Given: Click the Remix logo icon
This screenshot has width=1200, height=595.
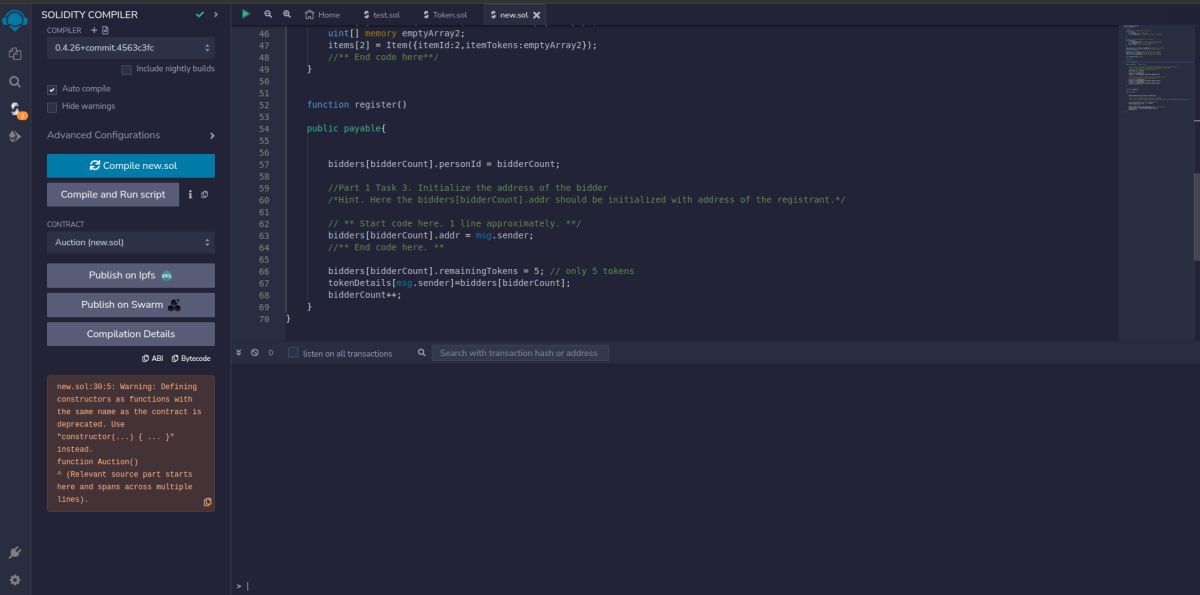Looking at the screenshot, I should tap(15, 22).
